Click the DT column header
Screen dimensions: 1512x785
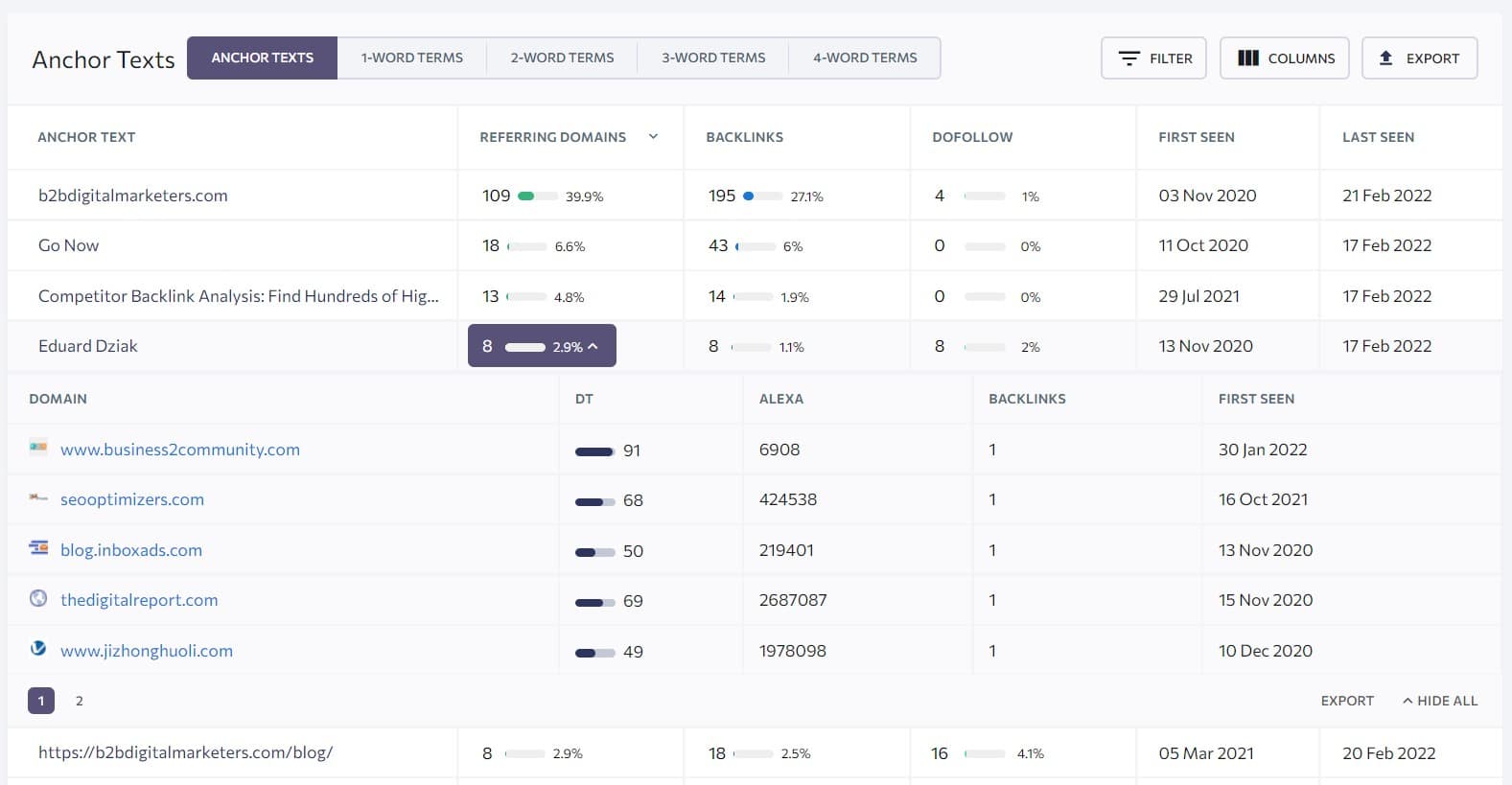click(584, 399)
